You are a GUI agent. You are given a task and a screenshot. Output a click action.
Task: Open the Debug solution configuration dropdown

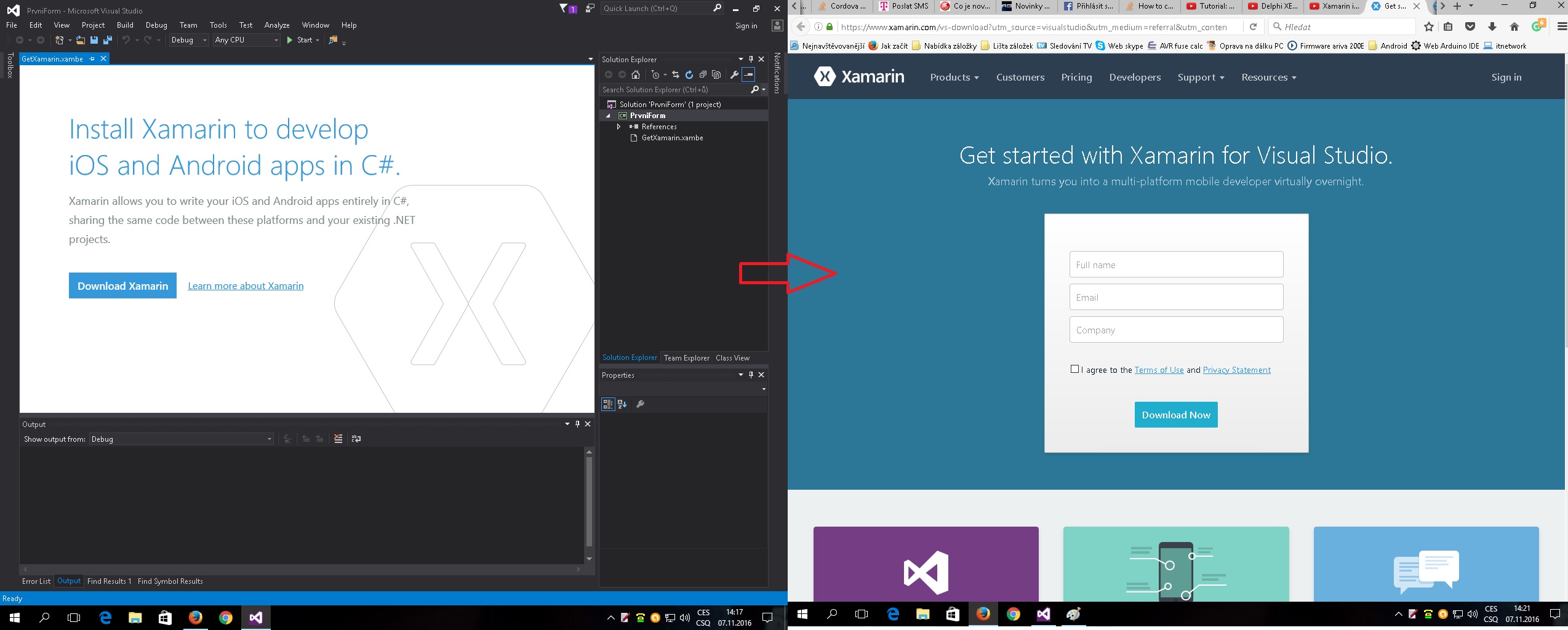[x=188, y=40]
